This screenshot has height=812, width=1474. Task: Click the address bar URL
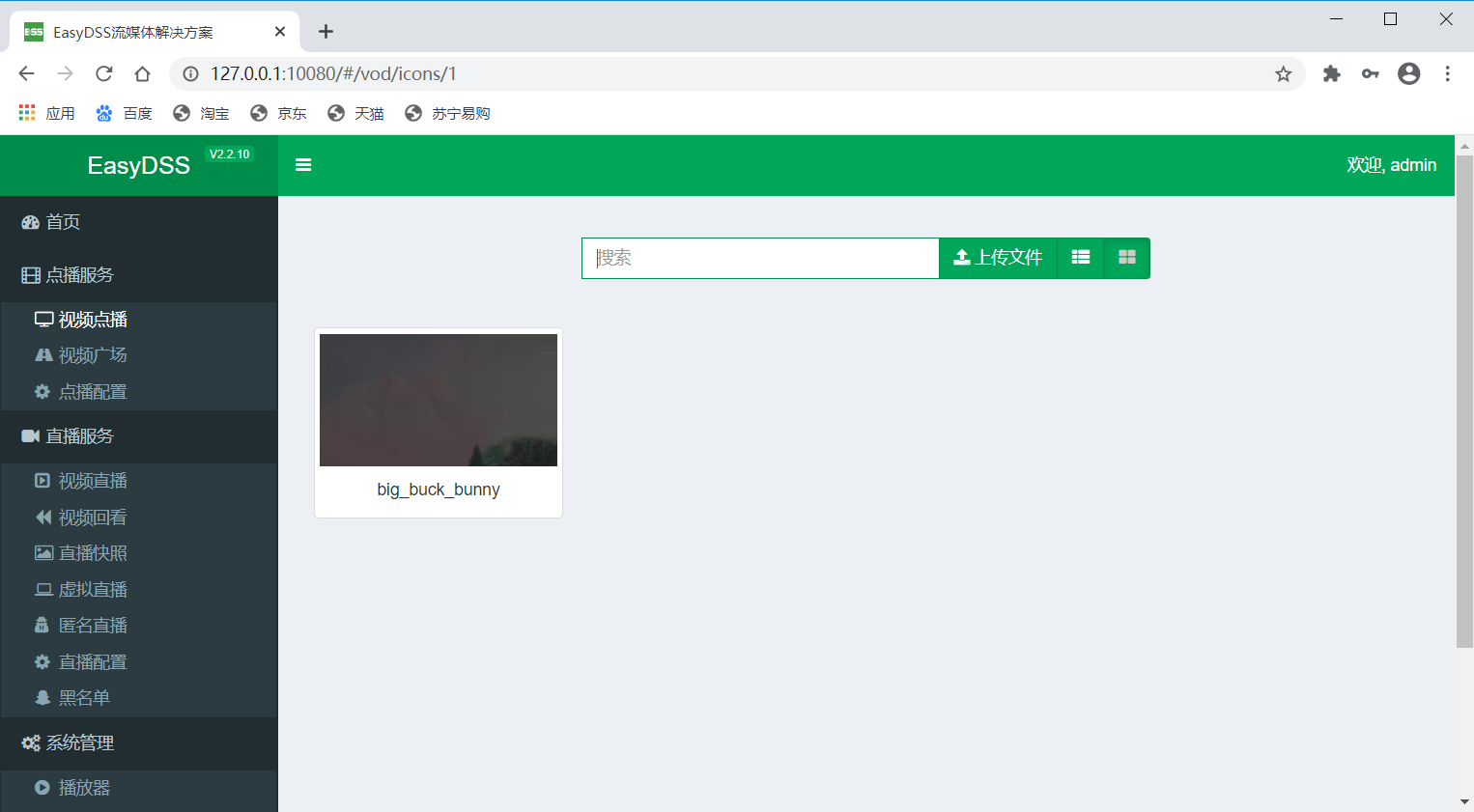coord(333,74)
